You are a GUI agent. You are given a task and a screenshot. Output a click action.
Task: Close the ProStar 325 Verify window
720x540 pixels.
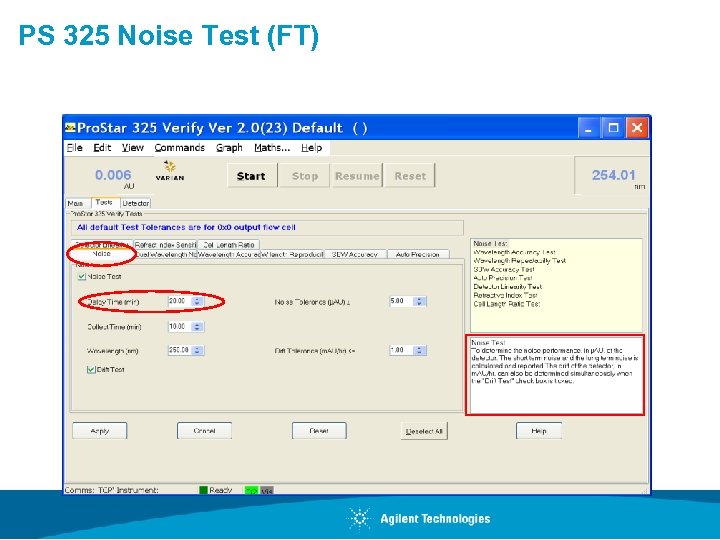[637, 128]
